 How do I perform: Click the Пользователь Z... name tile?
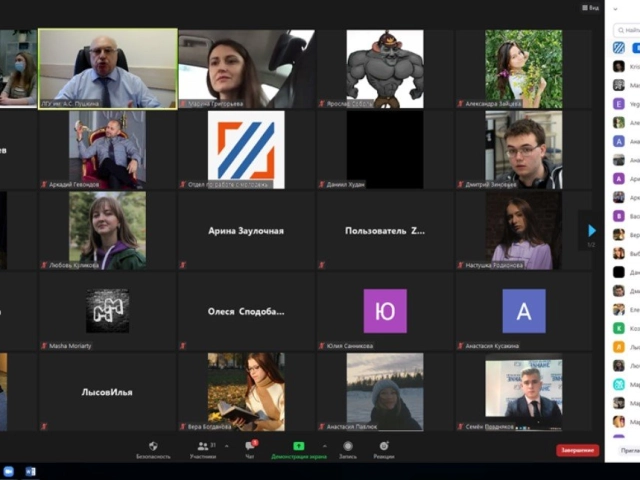click(x=385, y=231)
